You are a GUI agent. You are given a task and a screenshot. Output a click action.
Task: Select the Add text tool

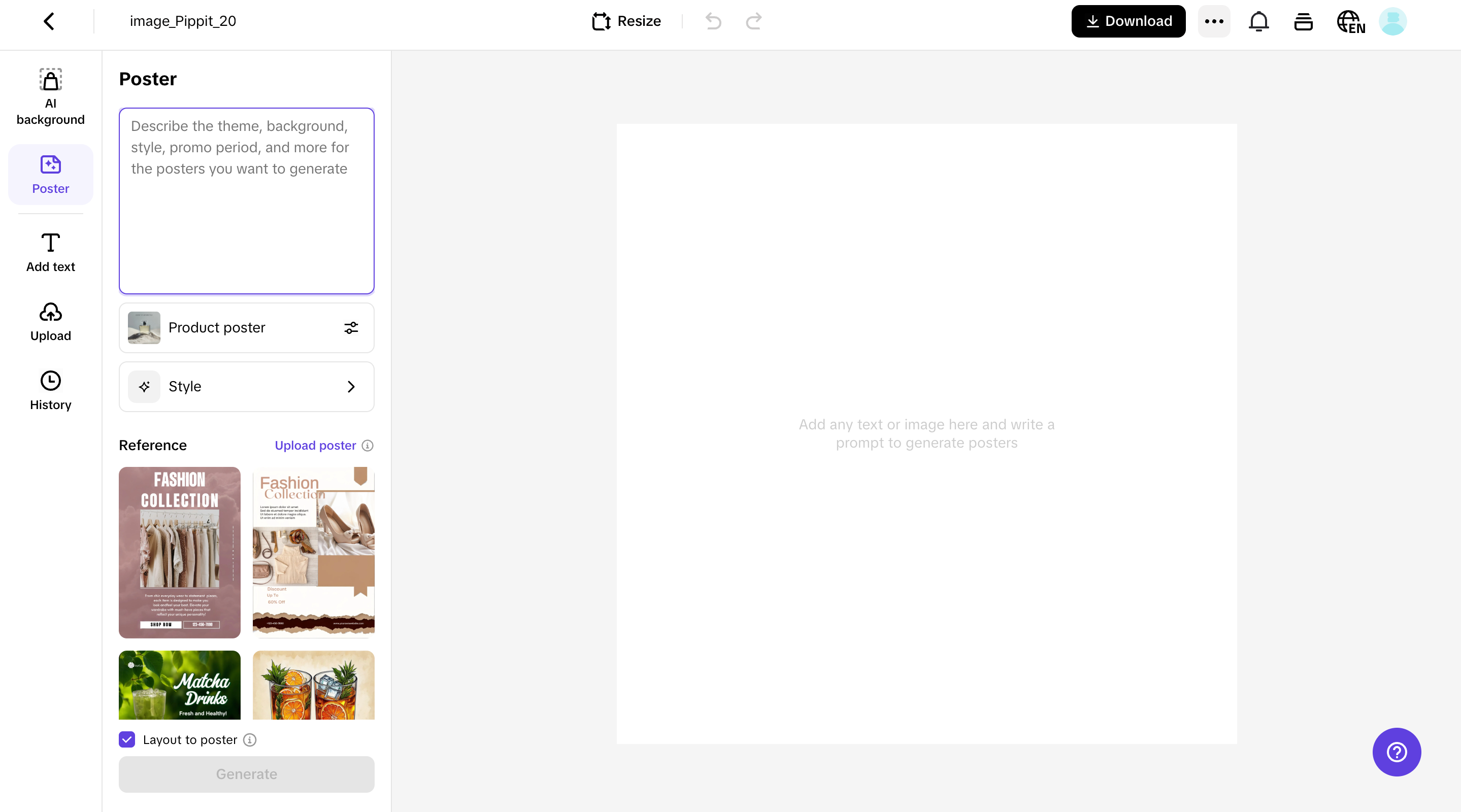click(50, 252)
